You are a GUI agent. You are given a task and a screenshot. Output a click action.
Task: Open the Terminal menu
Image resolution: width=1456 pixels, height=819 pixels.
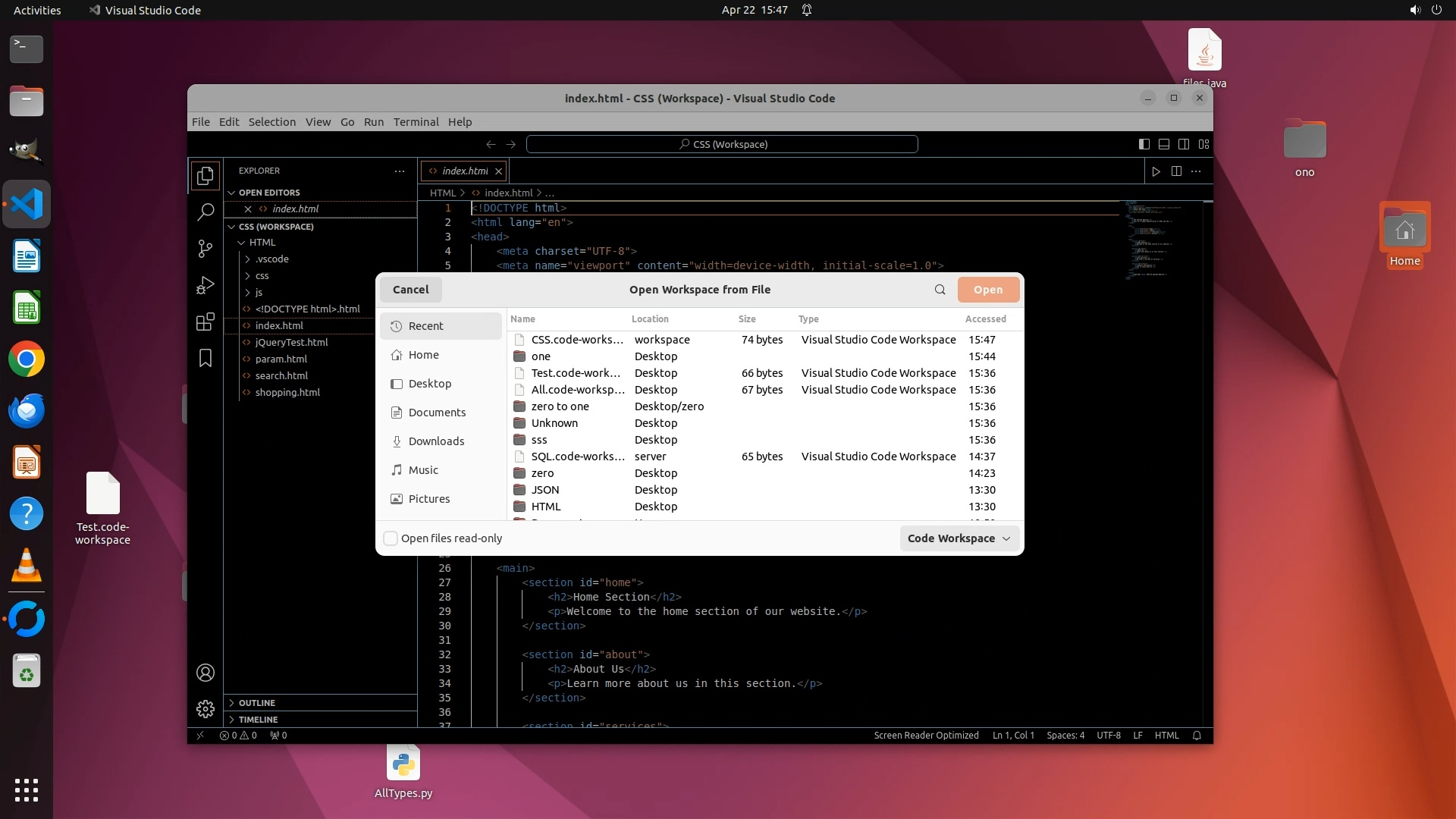(416, 122)
